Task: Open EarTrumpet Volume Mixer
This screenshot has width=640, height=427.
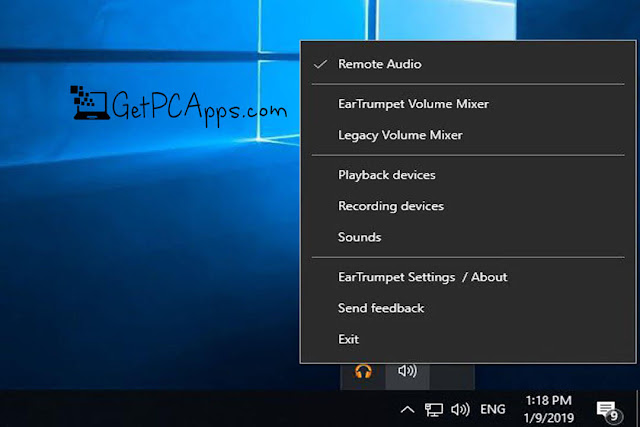Action: tap(468, 104)
